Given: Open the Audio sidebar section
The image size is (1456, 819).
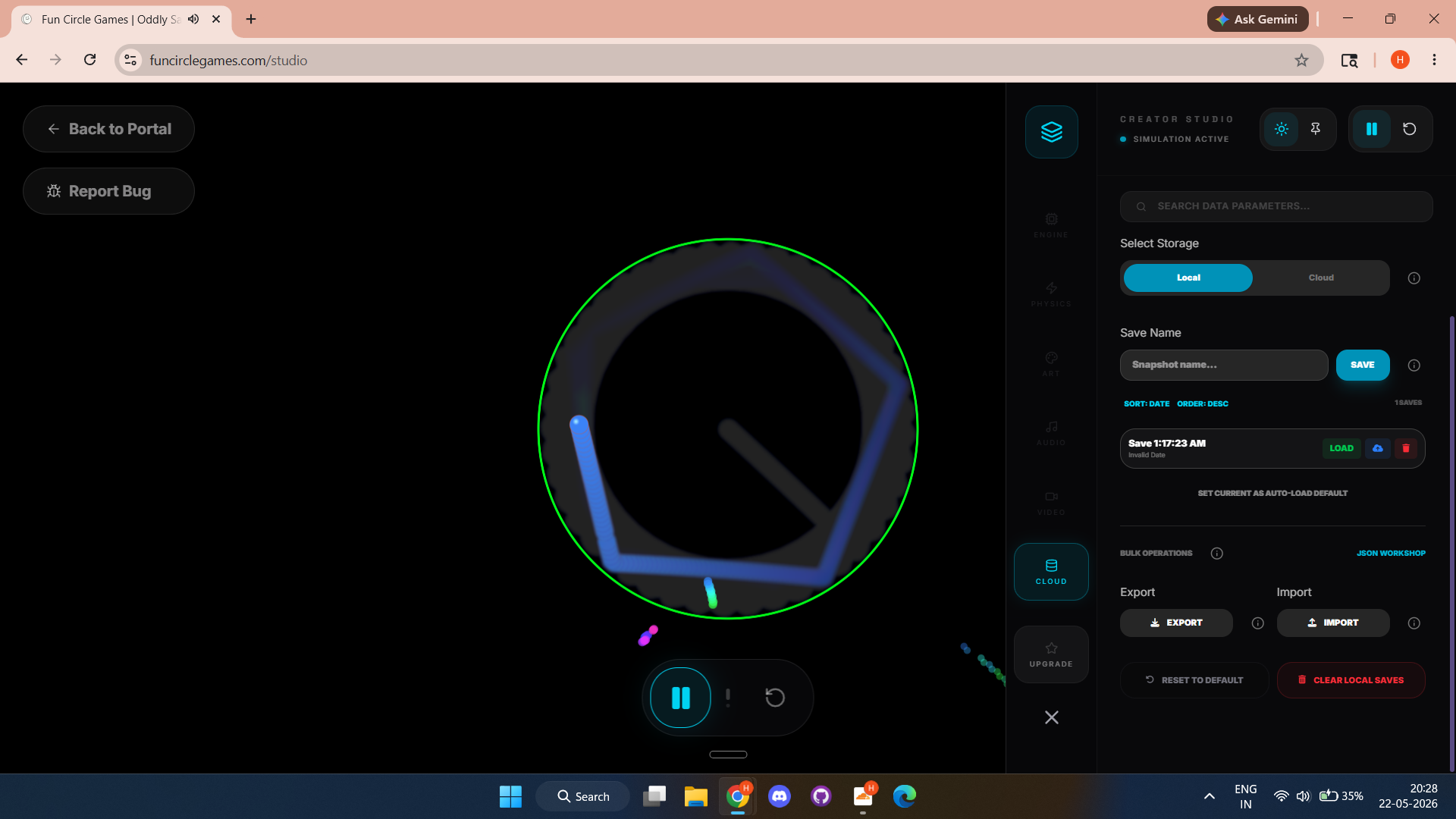Looking at the screenshot, I should [x=1051, y=434].
